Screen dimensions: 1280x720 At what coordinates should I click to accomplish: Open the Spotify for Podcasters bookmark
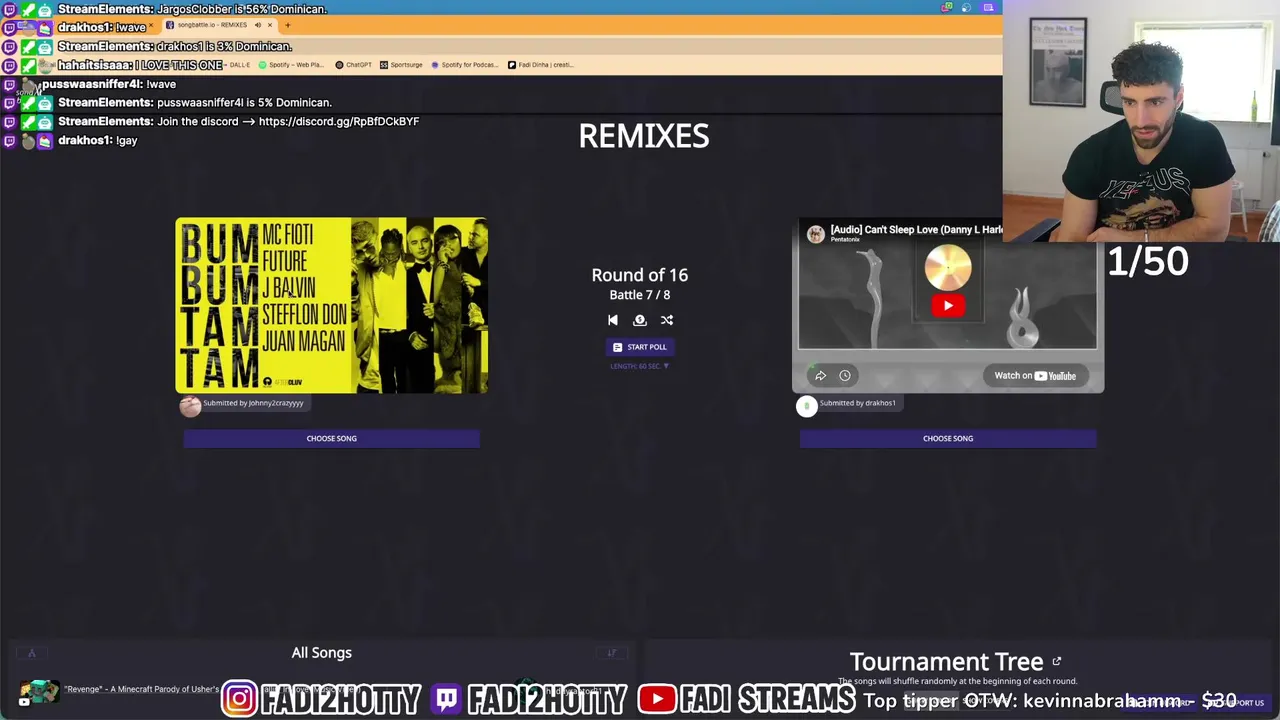coord(465,65)
